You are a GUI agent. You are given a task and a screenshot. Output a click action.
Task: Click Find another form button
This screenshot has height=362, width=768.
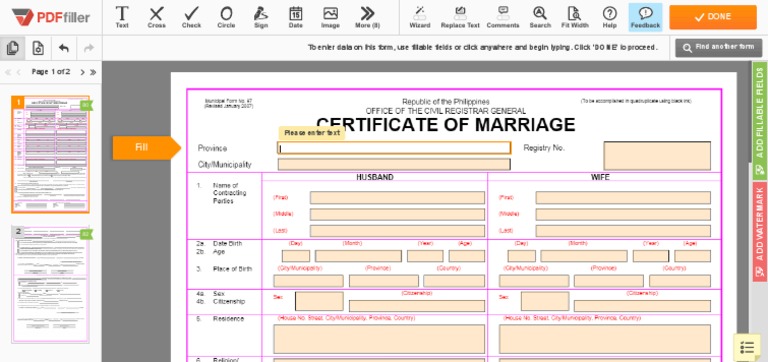719,48
